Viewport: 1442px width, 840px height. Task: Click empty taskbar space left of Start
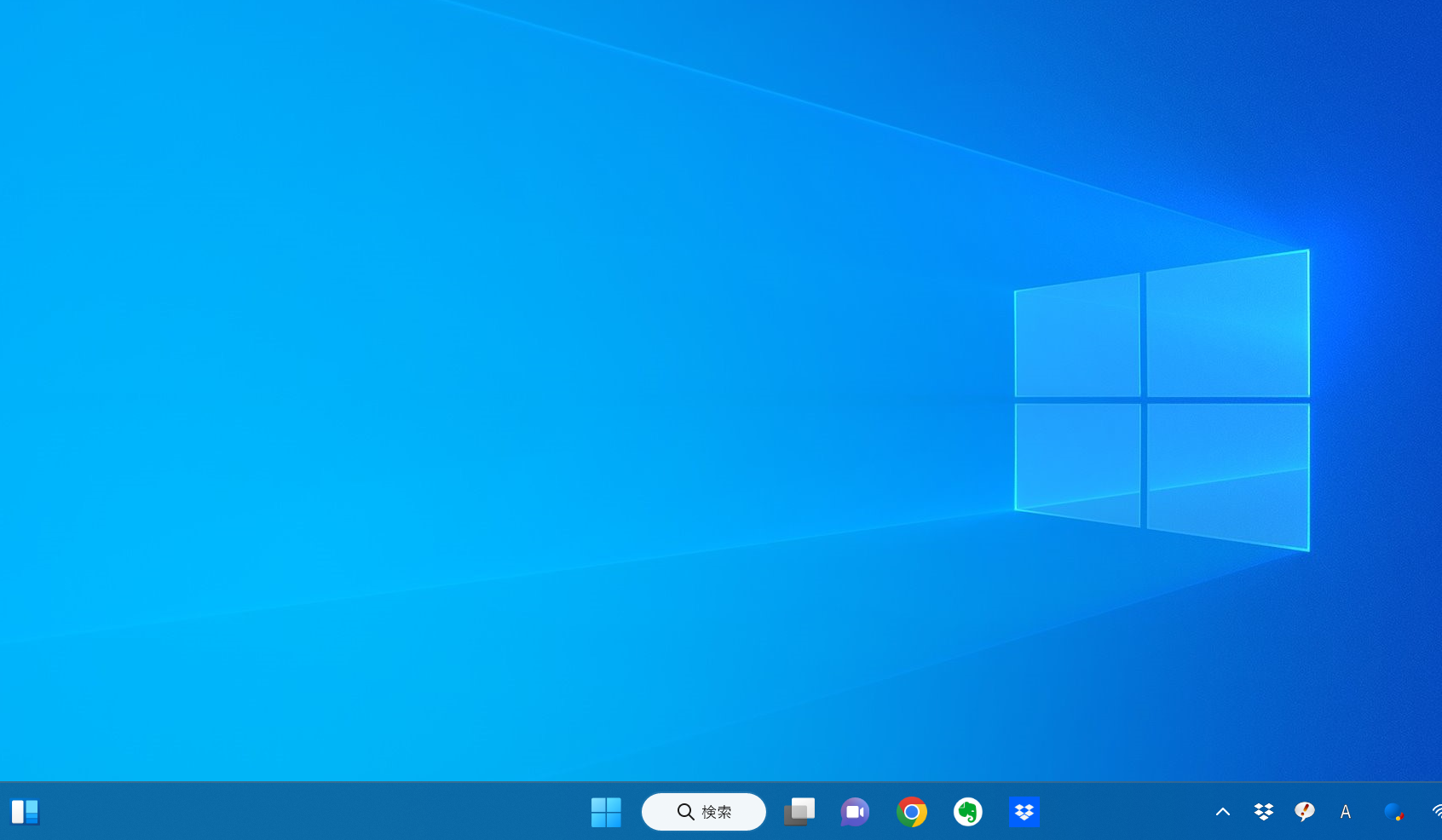[x=341, y=812]
